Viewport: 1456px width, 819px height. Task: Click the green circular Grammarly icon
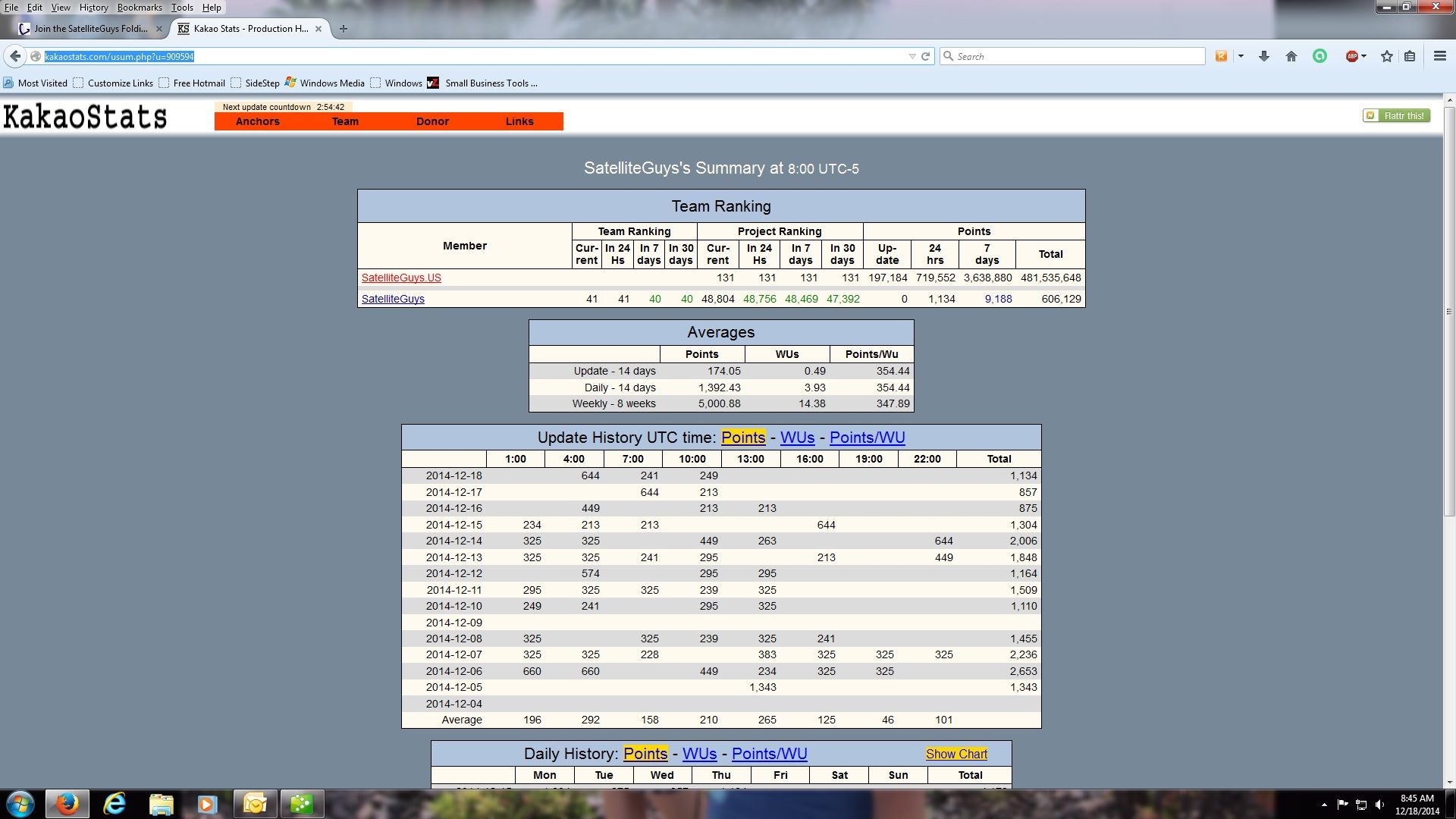click(x=1320, y=56)
